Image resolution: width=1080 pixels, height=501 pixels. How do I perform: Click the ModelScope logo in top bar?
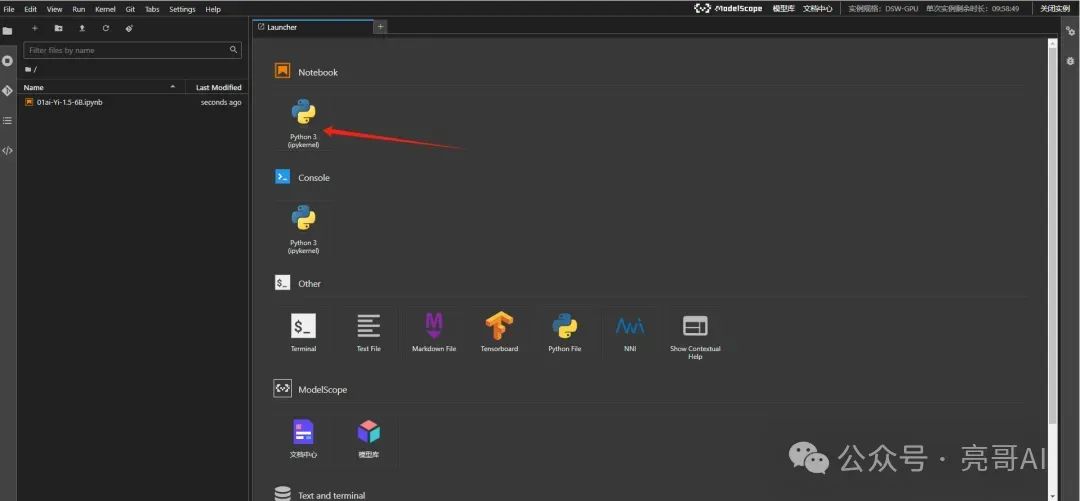point(728,8)
